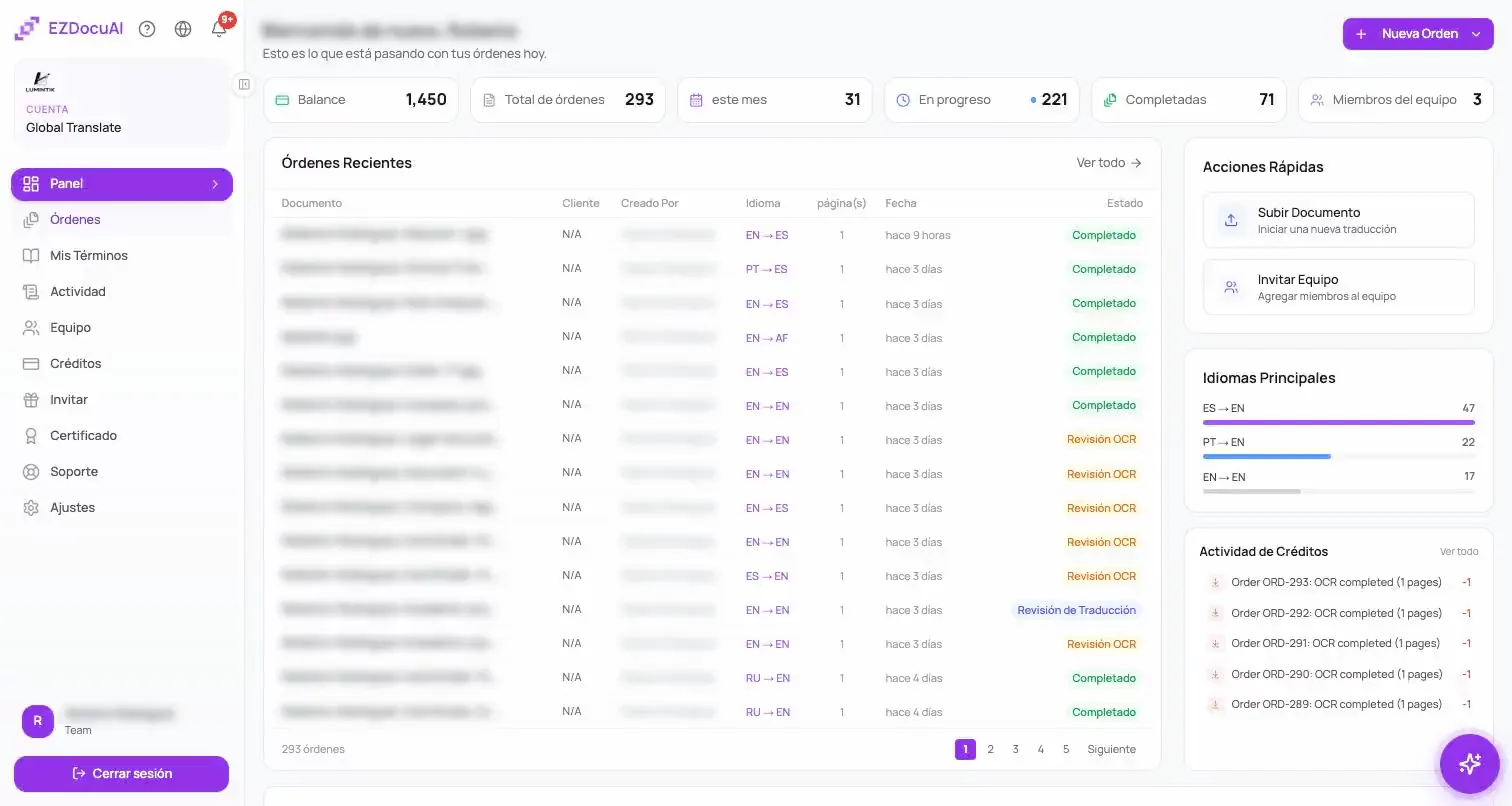This screenshot has height=806, width=1512.
Task: Click the Cerrar sesión button
Action: point(121,774)
